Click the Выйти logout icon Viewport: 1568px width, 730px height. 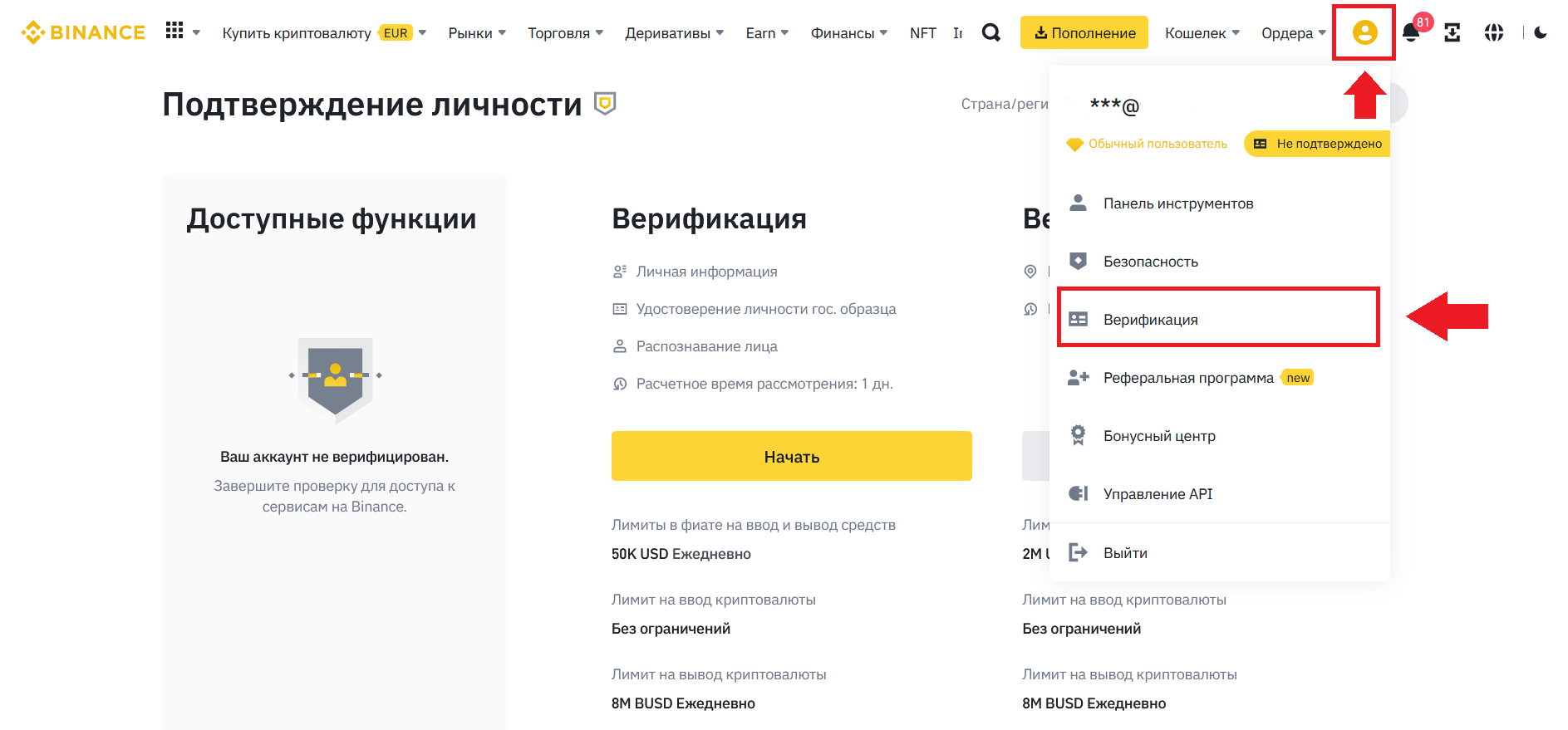(x=1078, y=552)
